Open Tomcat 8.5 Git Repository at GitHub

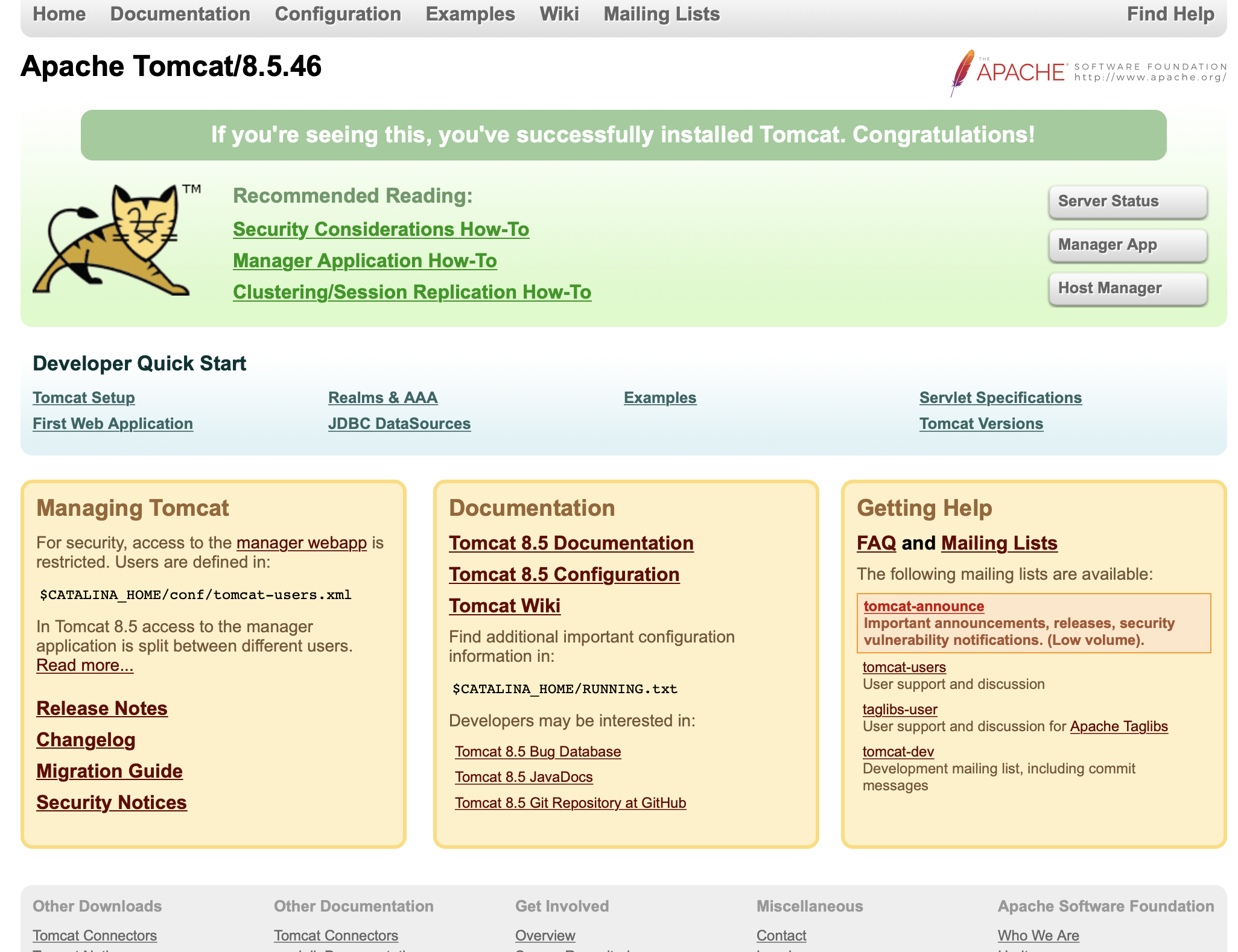pyautogui.click(x=570, y=804)
